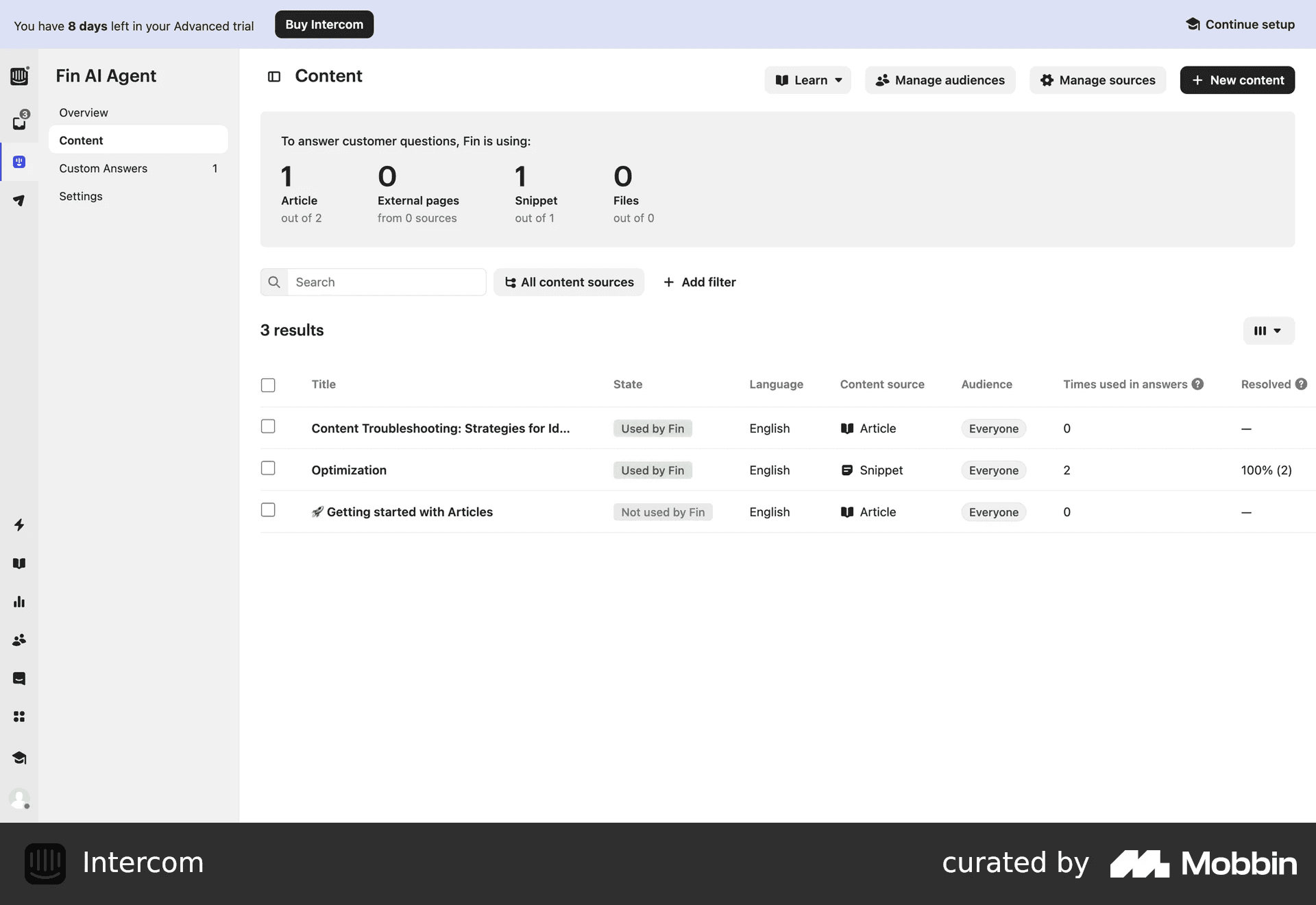Open Reports bar chart icon
The width and height of the screenshot is (1316, 905).
[19, 602]
